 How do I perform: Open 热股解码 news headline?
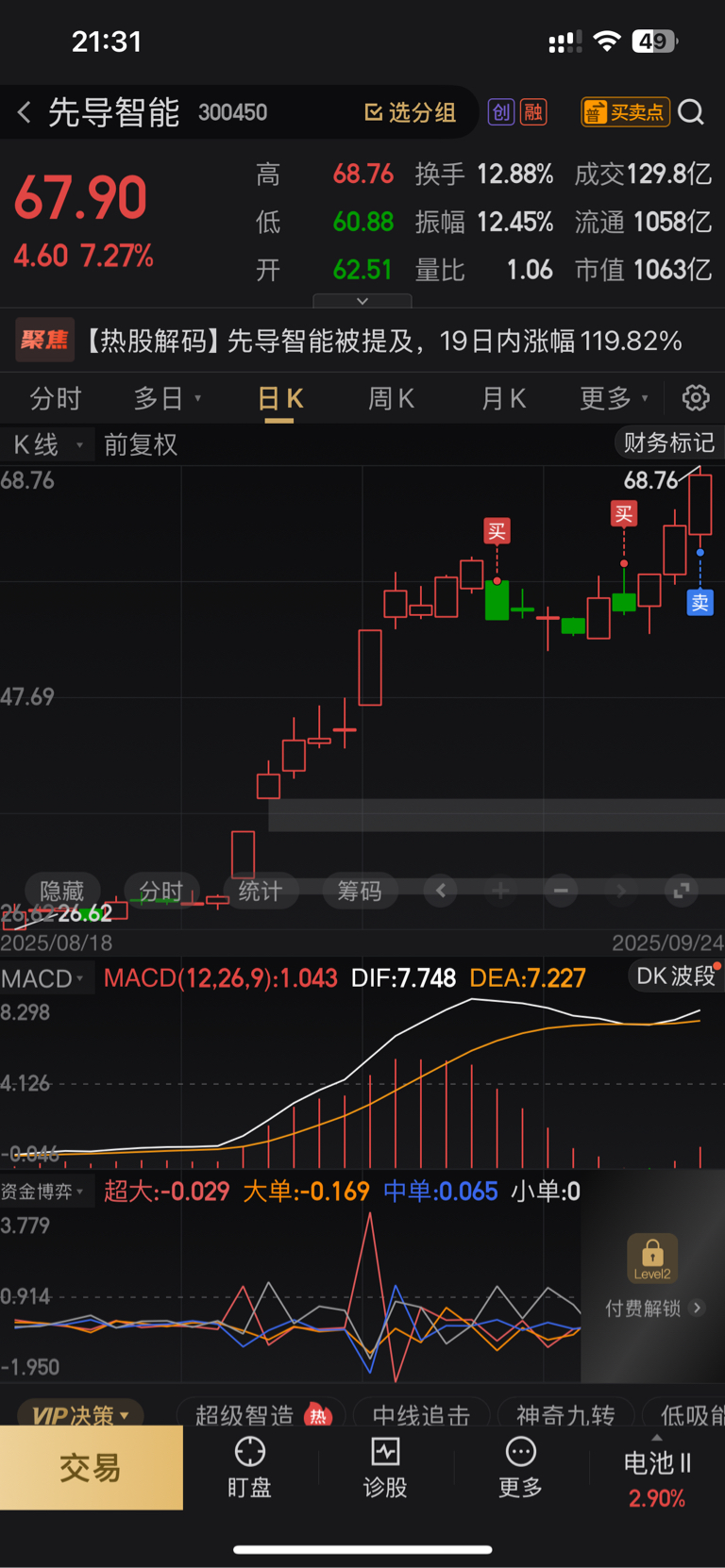[383, 341]
